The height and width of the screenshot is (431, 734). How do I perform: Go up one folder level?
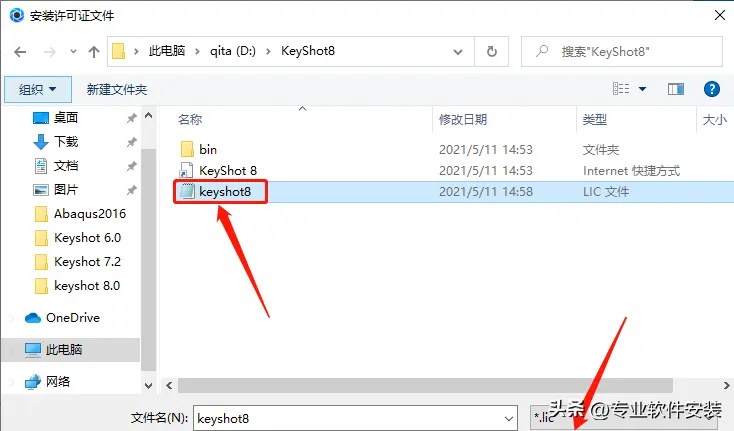pyautogui.click(x=94, y=51)
